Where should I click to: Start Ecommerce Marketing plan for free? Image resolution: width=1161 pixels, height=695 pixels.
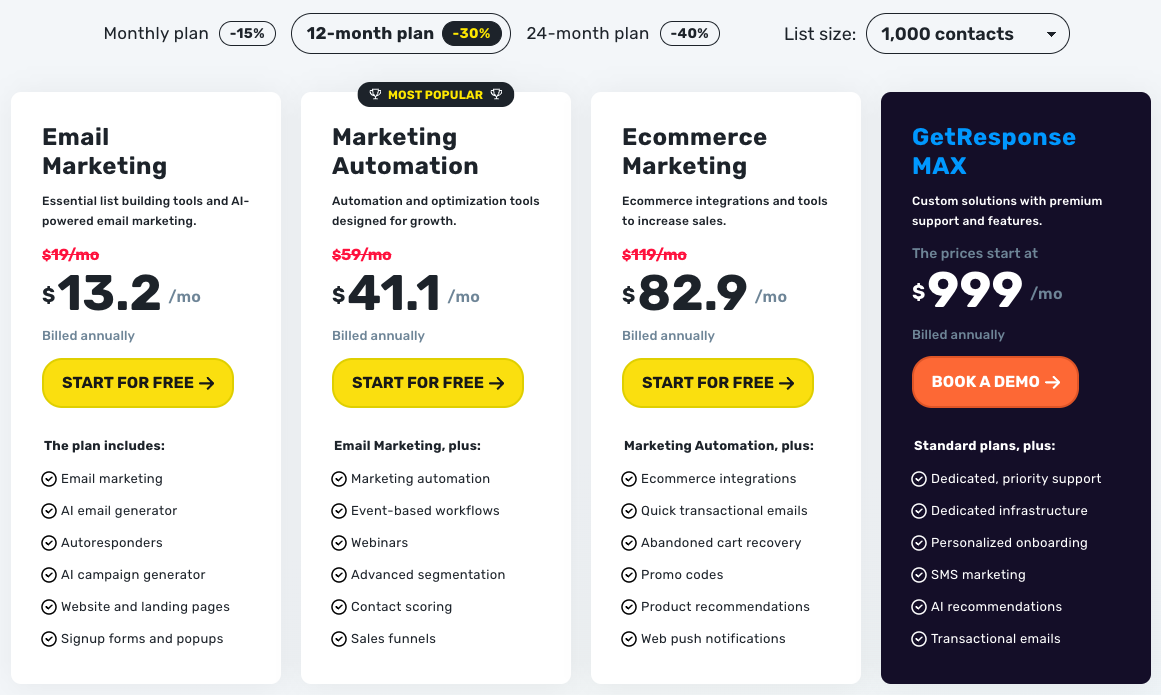pyautogui.click(x=718, y=383)
